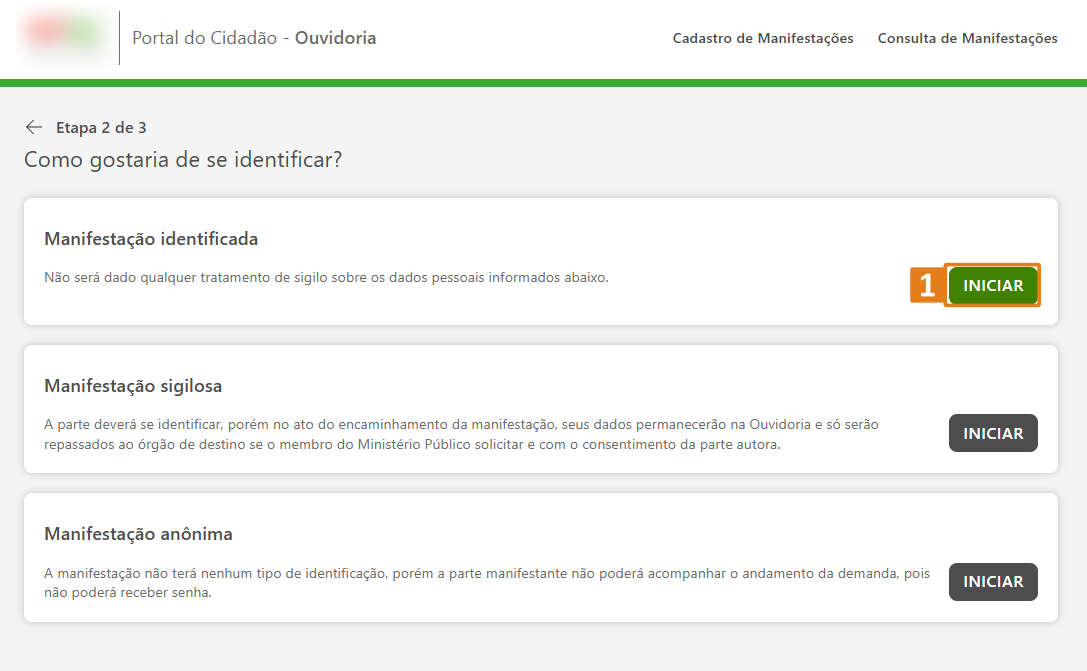The image size is (1087, 671).
Task: Open Cadastro de Manifestações
Action: pyautogui.click(x=762, y=38)
